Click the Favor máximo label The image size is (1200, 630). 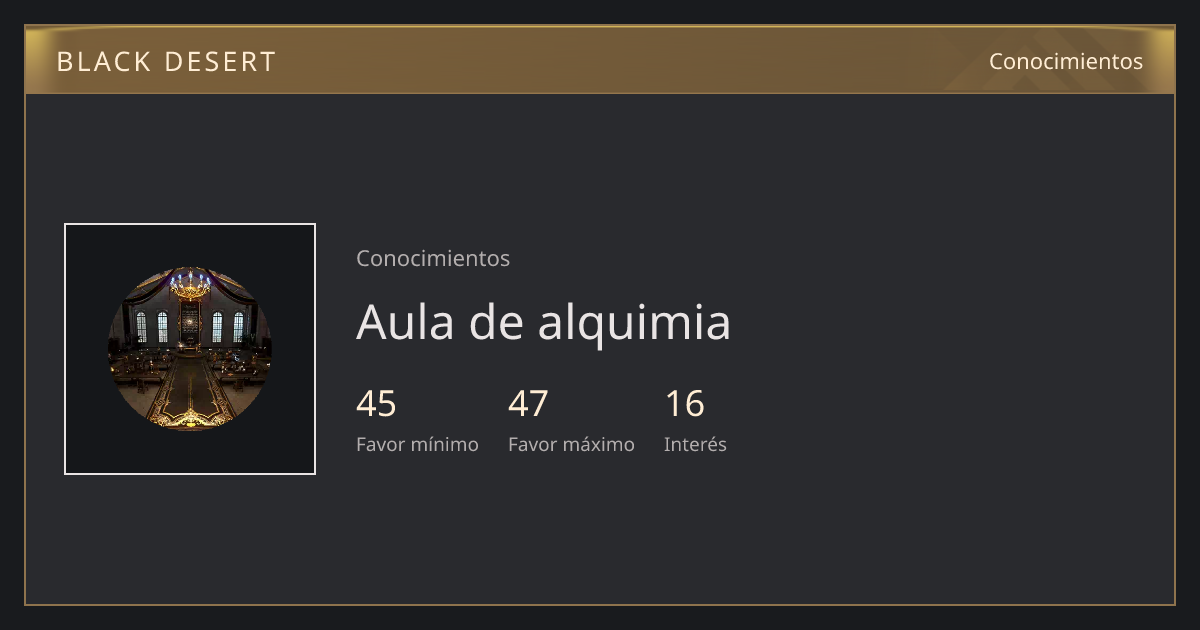(x=571, y=444)
